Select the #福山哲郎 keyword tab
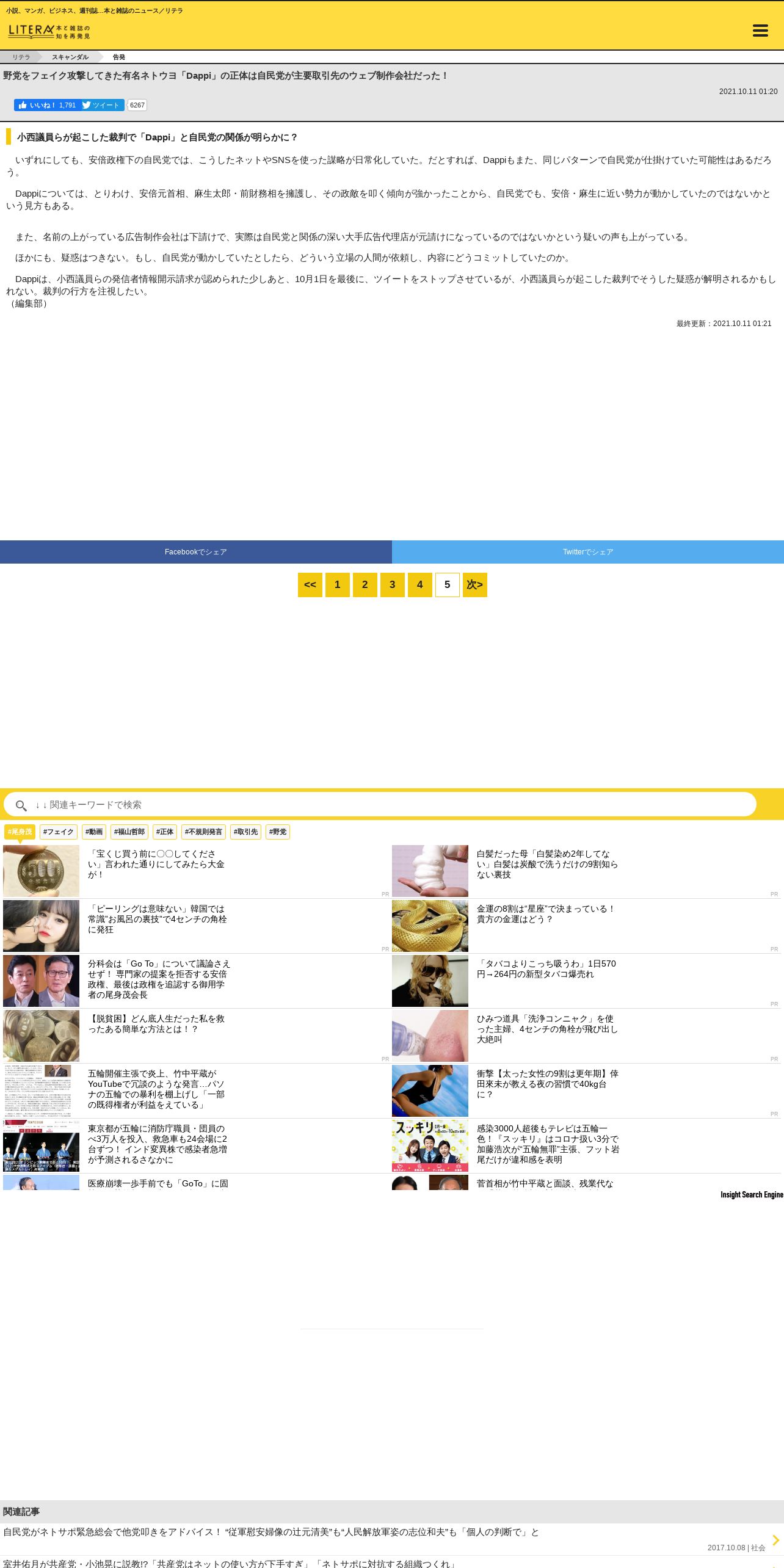 pos(129,832)
